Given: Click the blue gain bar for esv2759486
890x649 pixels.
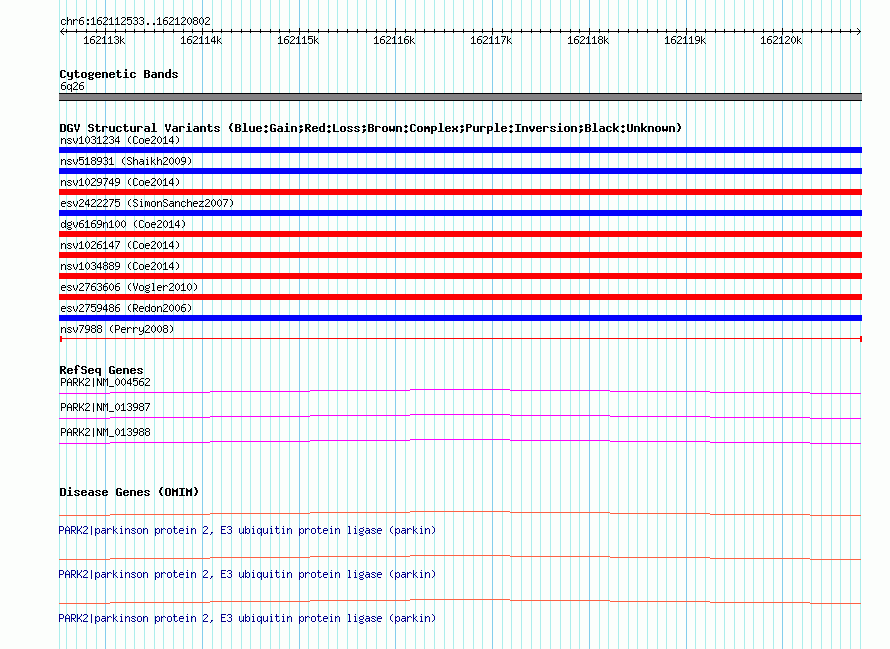Looking at the screenshot, I should point(460,318).
